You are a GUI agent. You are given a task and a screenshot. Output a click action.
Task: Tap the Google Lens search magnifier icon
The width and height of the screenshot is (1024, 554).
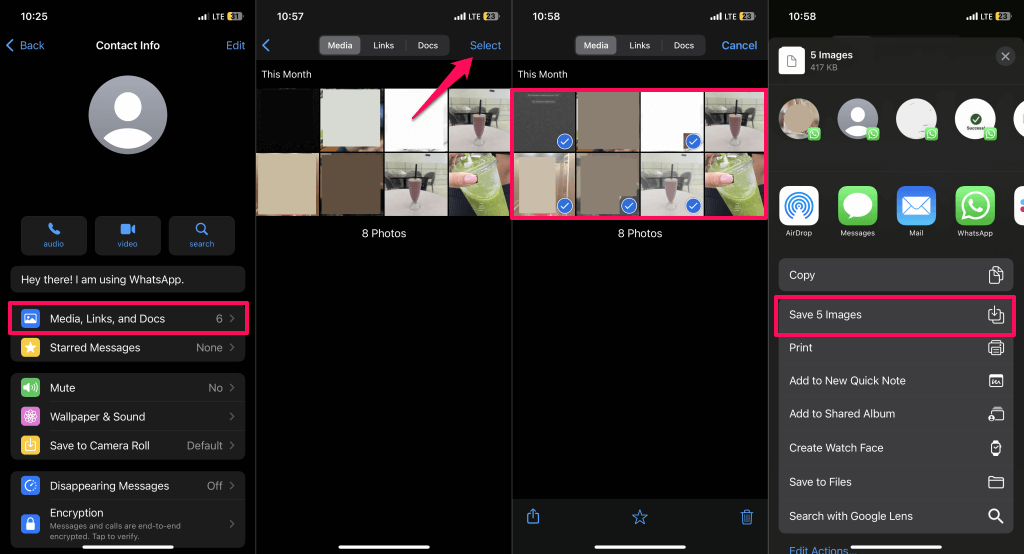coord(995,516)
